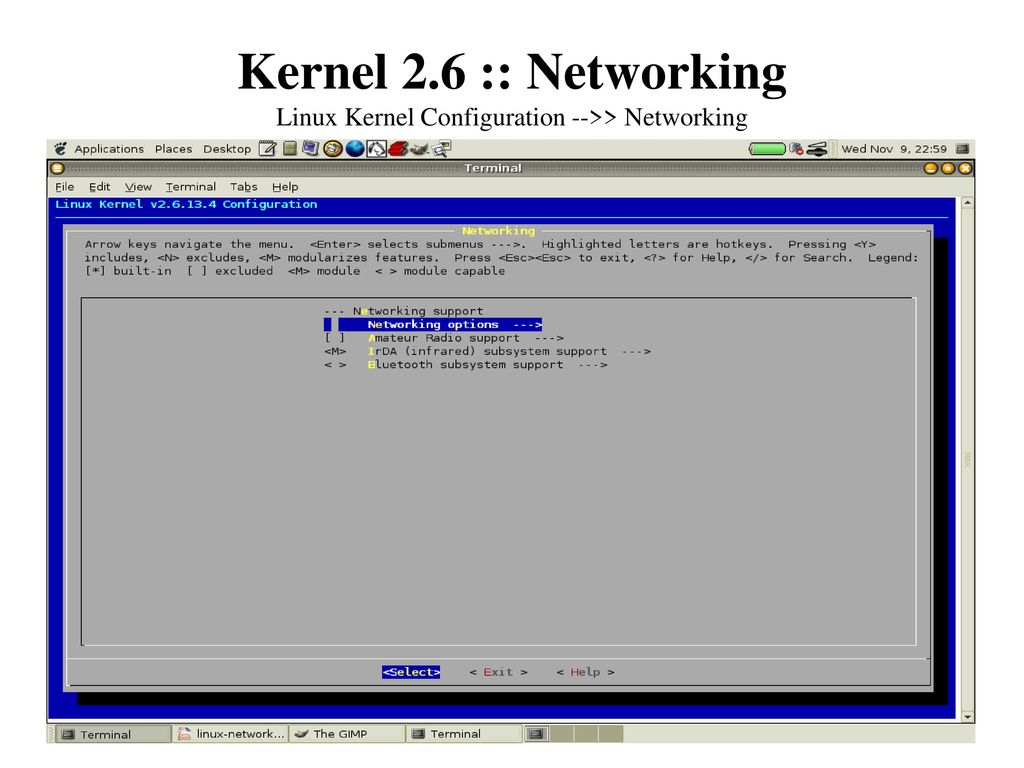Viewport: 1024px width, 768px height.
Task: Click the Wed Nov 9, 22:59 clock
Action: pos(893,149)
